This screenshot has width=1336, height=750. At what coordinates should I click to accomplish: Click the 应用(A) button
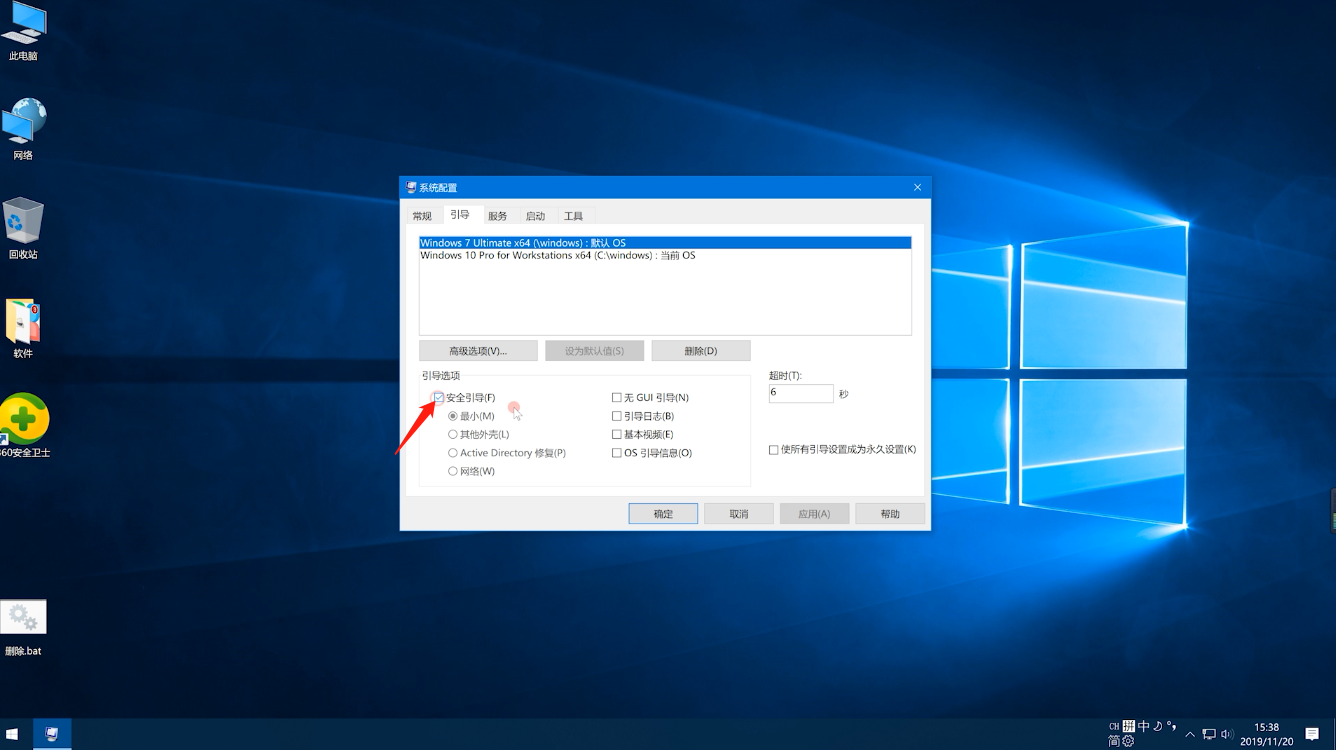pos(814,514)
